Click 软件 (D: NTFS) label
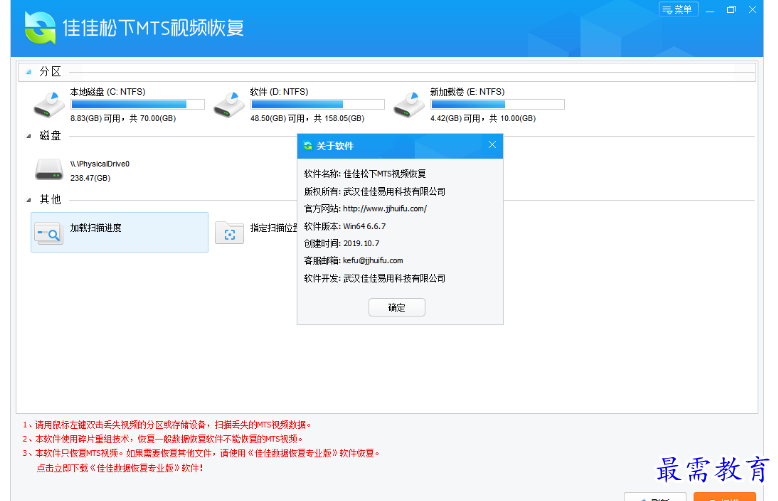778x501 pixels. pos(279,92)
